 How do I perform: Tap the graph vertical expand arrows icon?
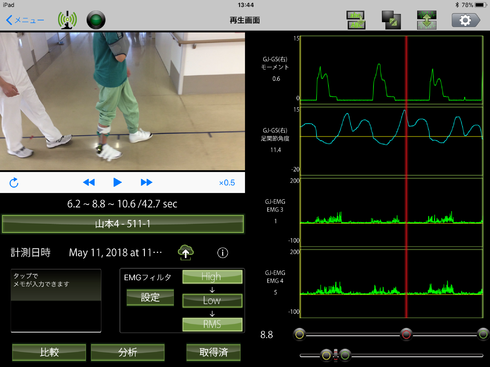click(427, 20)
